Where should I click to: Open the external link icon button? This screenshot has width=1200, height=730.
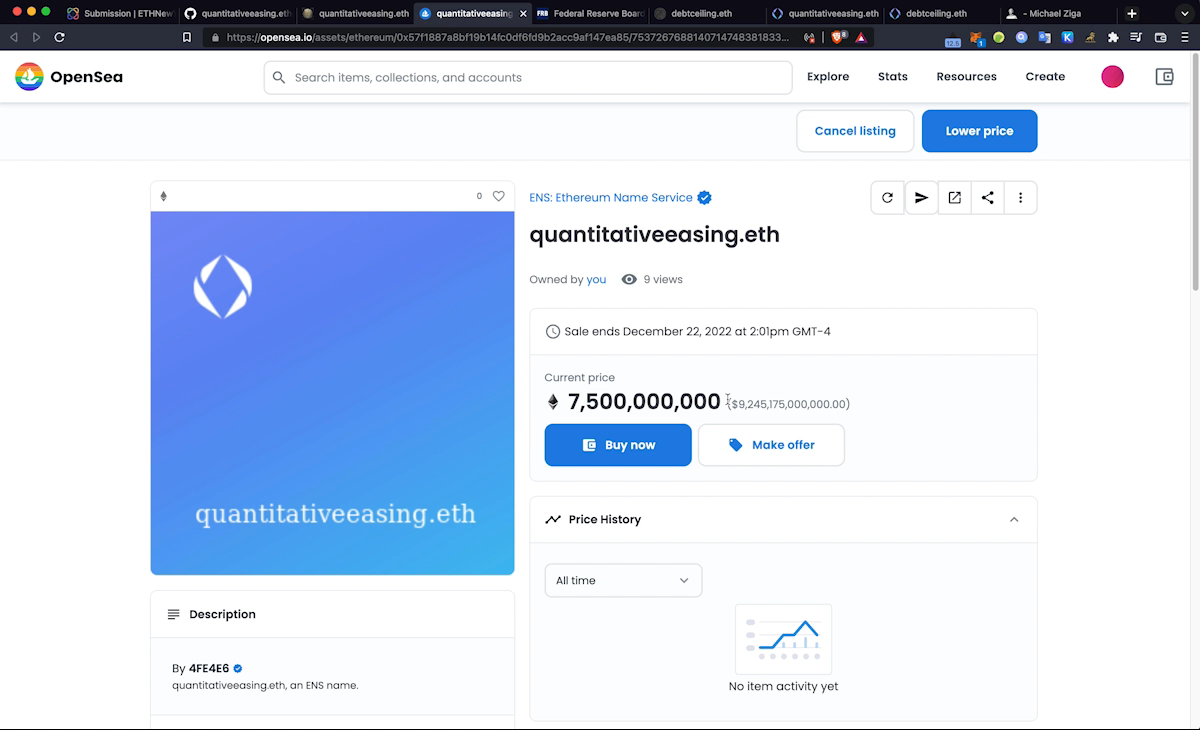[x=954, y=198]
